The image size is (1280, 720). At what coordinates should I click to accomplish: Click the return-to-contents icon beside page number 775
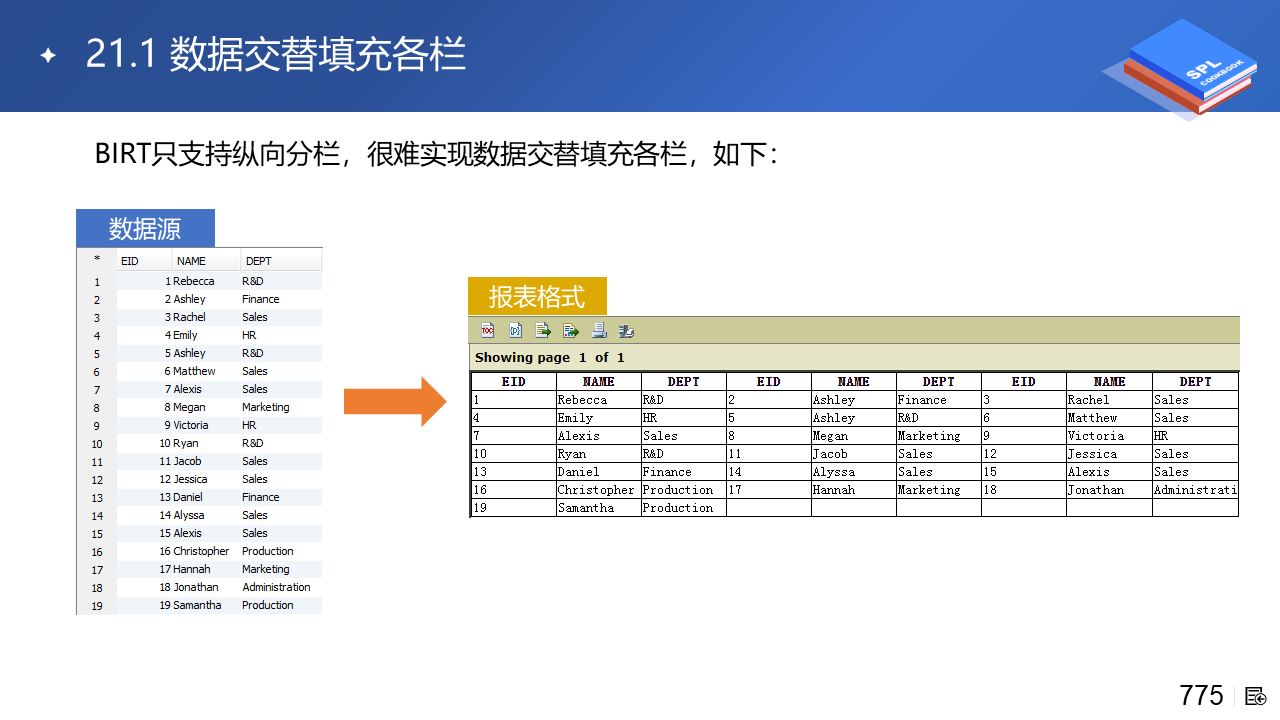point(1256,696)
